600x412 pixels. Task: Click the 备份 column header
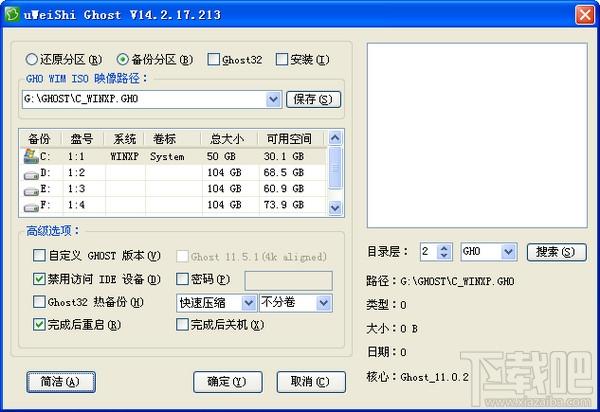click(40, 139)
